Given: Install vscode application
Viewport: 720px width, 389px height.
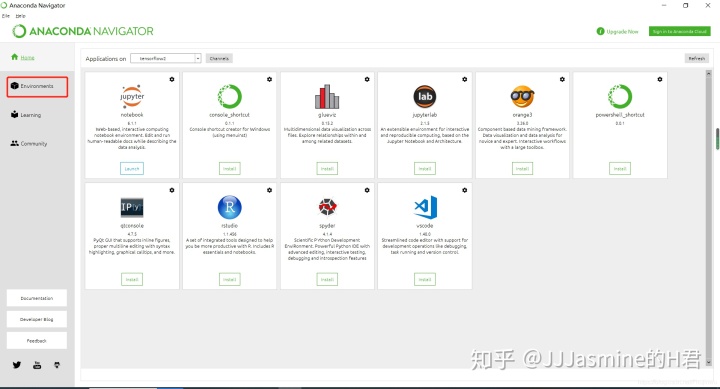Looking at the screenshot, I should click(x=425, y=279).
